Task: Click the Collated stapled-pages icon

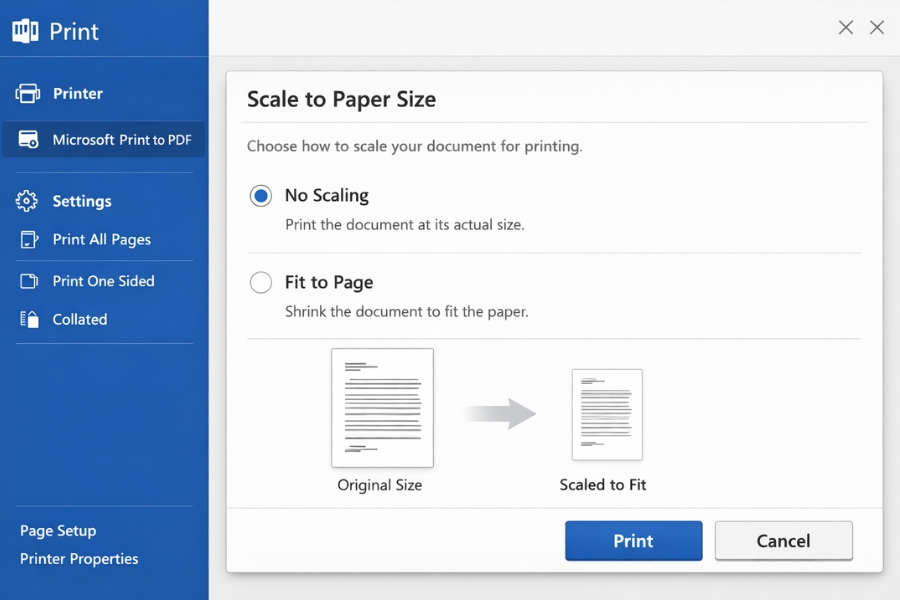Action: coord(28,319)
